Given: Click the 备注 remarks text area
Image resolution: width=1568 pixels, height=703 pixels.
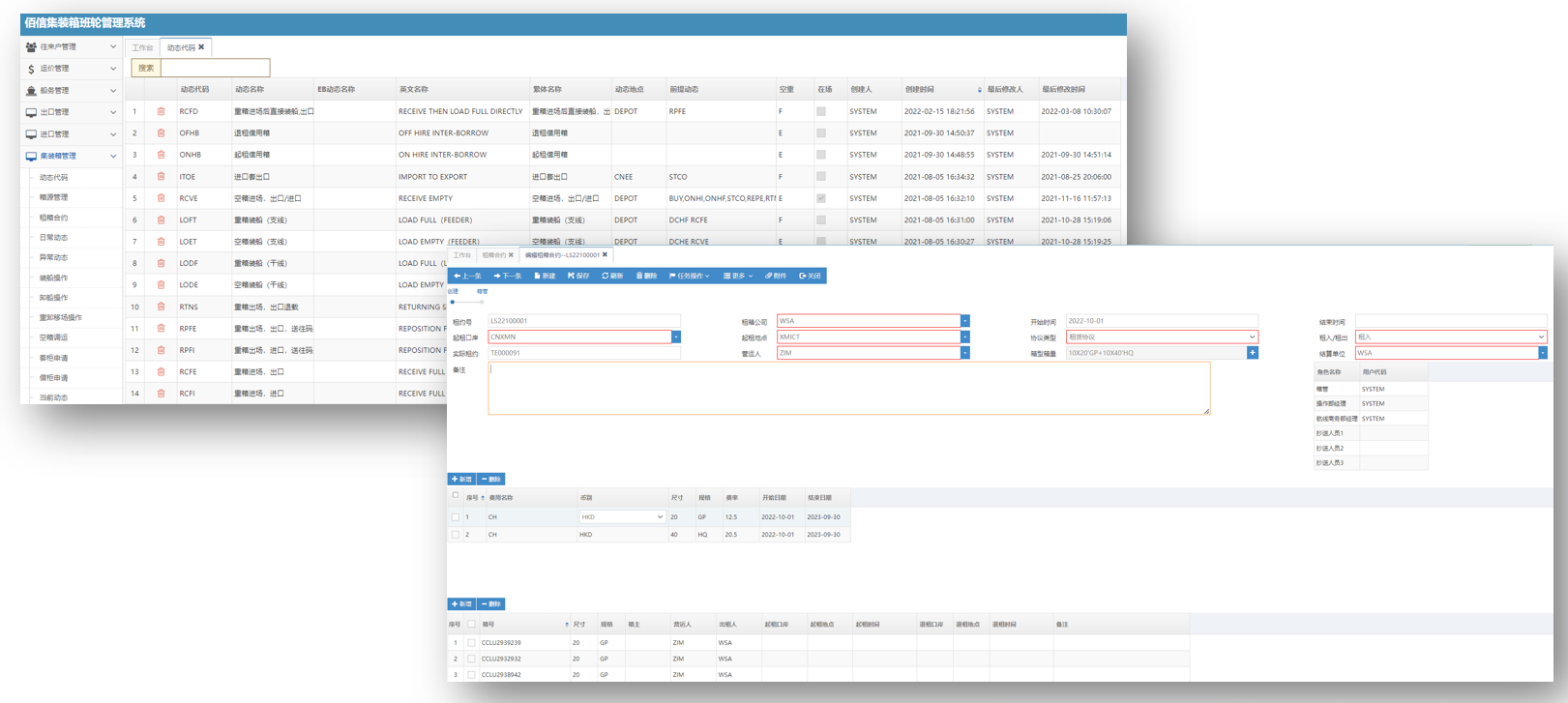Looking at the screenshot, I should 848,388.
